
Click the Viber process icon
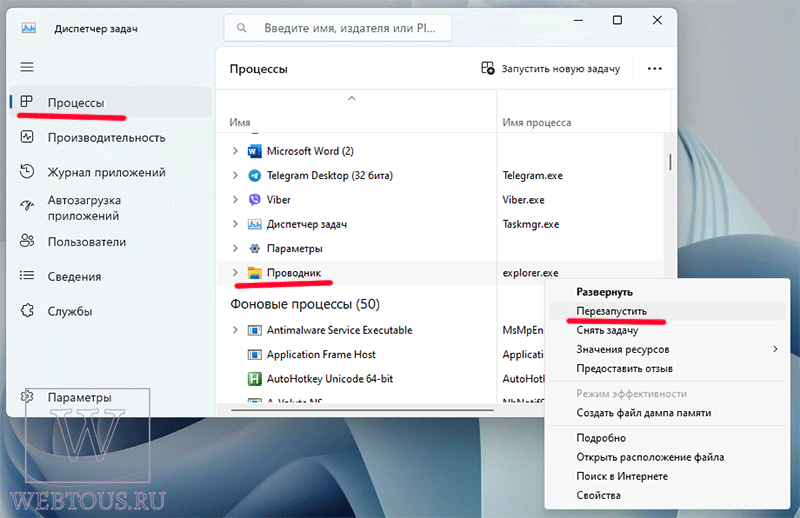click(x=255, y=200)
